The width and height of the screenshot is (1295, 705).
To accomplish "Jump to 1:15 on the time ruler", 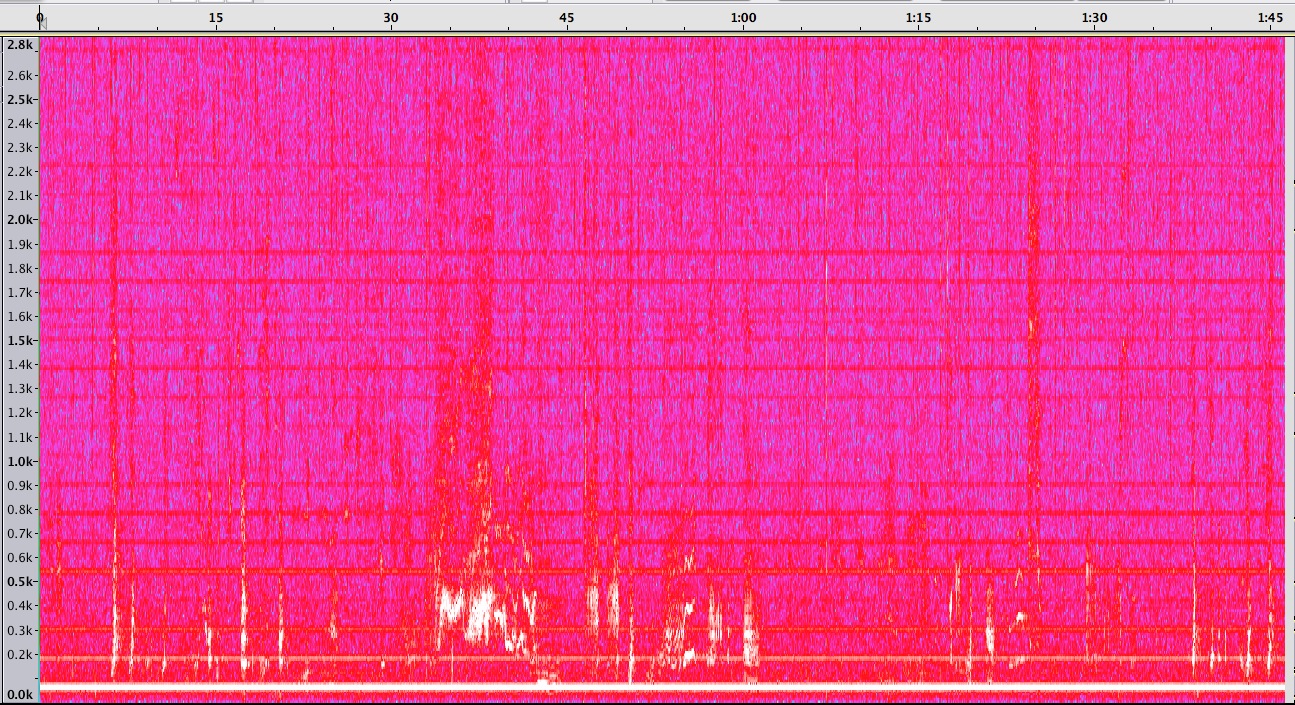I will pyautogui.click(x=919, y=18).
